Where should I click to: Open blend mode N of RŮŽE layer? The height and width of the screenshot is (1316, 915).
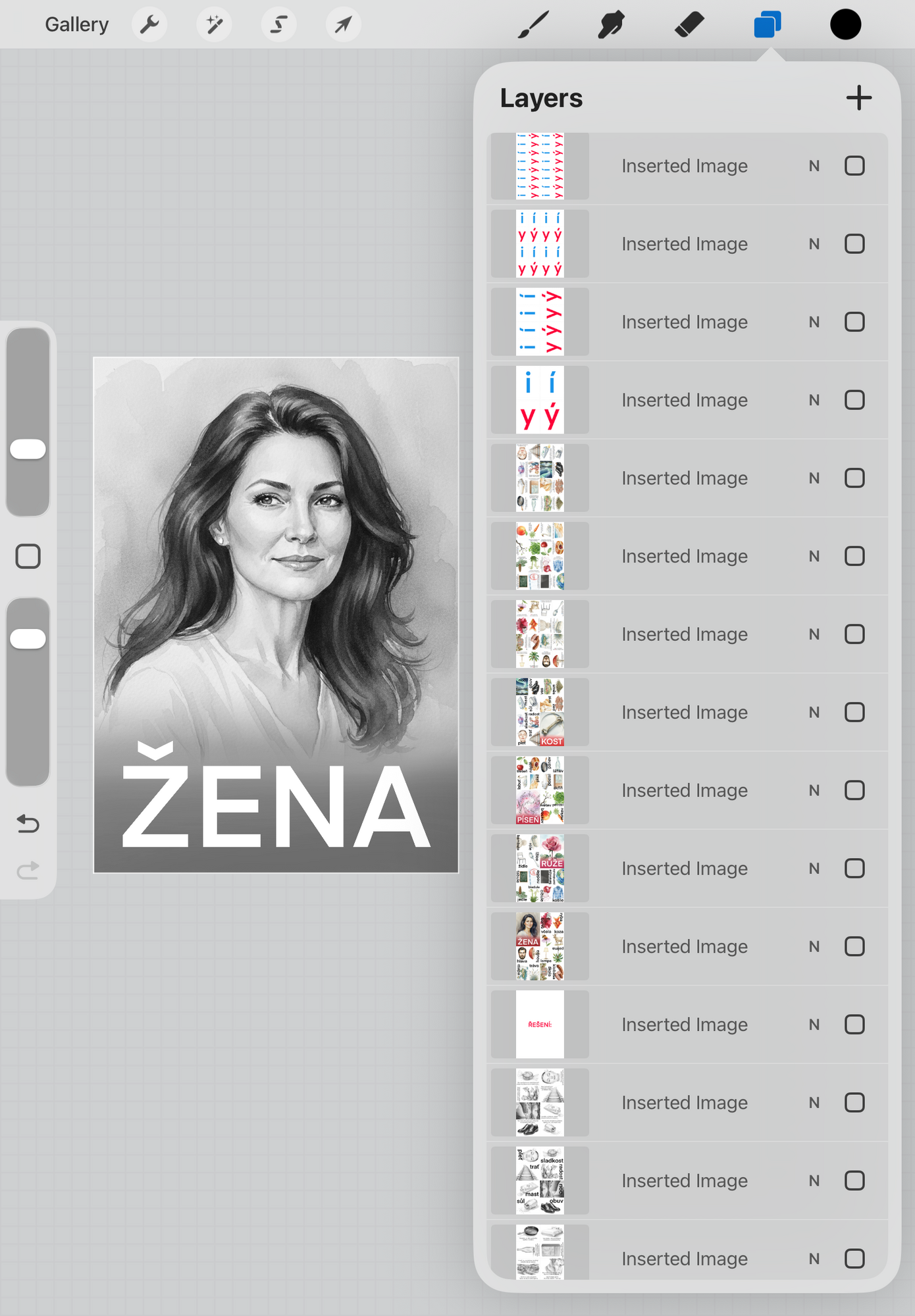coord(814,869)
